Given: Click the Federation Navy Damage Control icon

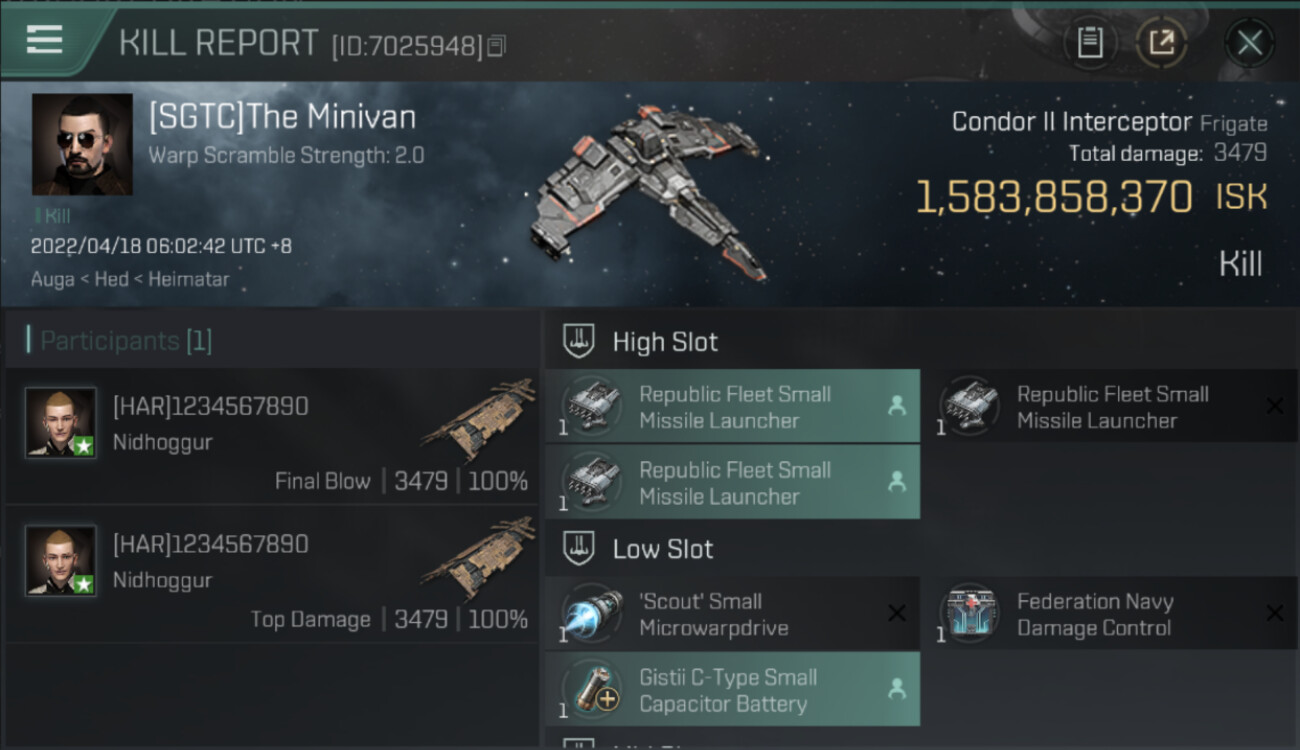Looking at the screenshot, I should [x=969, y=614].
